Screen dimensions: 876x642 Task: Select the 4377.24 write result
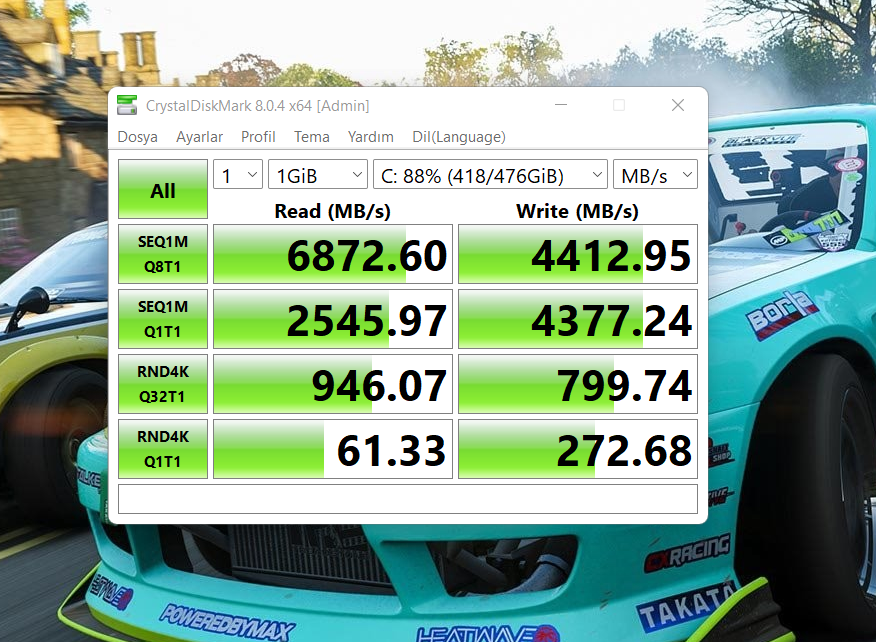pos(578,319)
